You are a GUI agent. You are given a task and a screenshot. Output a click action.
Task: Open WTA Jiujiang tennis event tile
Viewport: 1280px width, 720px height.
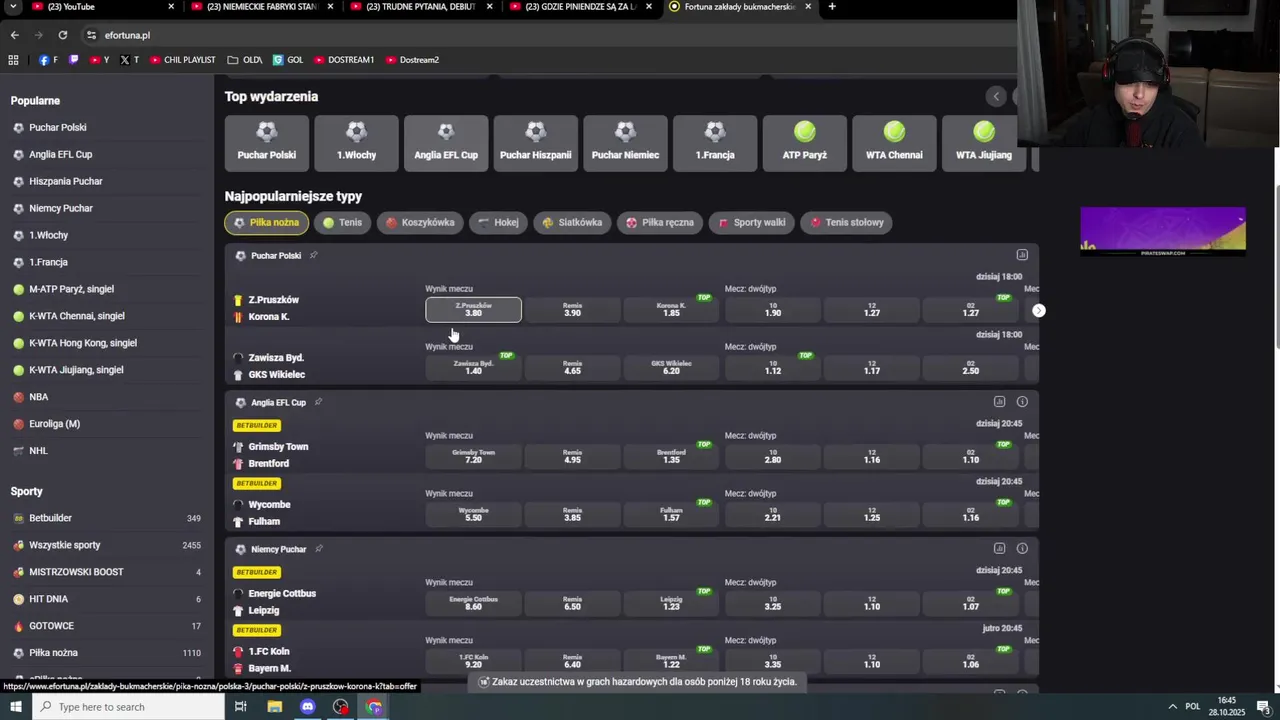click(984, 143)
